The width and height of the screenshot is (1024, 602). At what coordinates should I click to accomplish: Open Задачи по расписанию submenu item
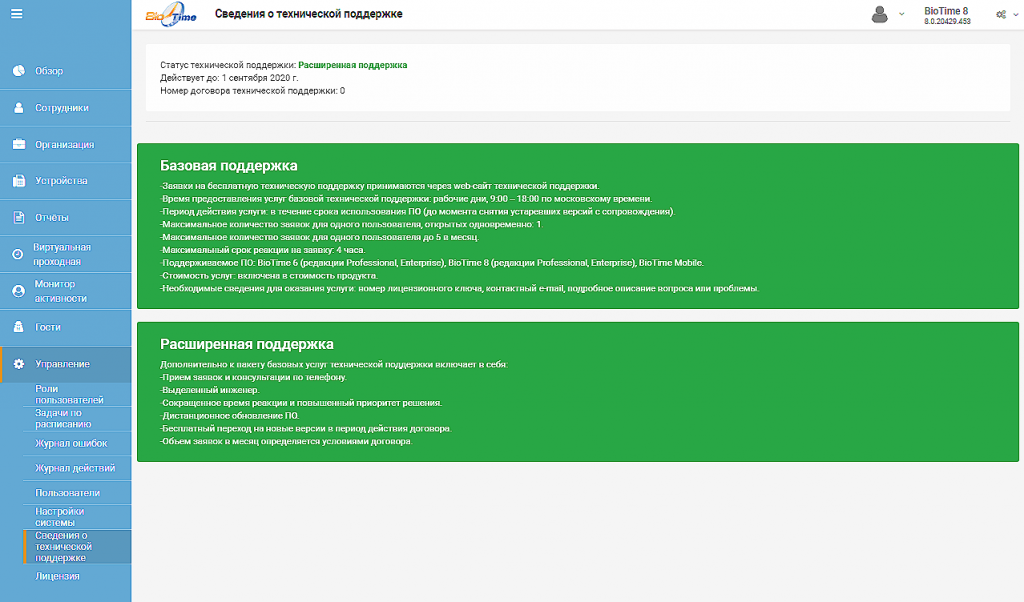coord(77,419)
